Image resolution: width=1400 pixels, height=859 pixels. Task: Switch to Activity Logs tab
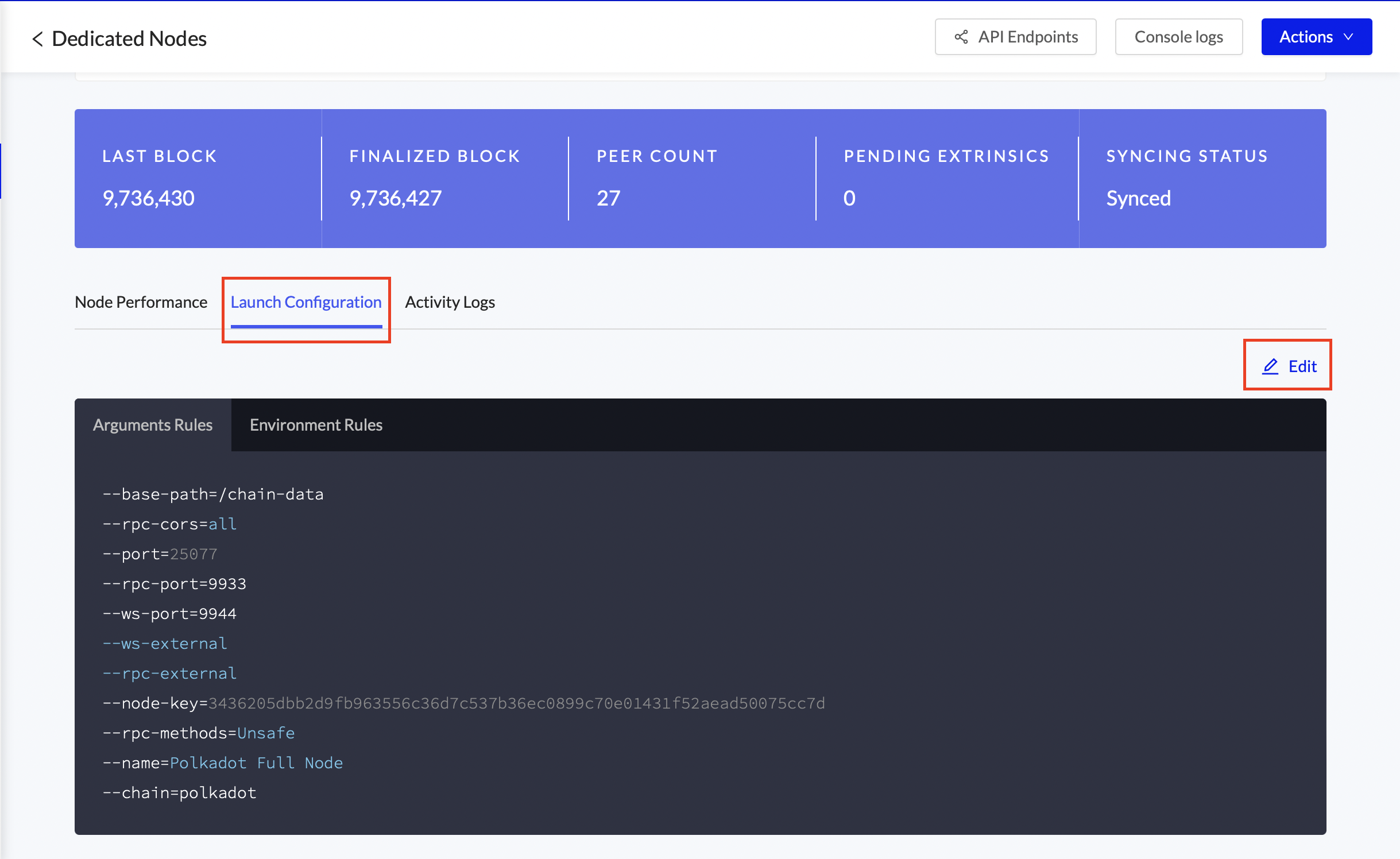point(450,302)
